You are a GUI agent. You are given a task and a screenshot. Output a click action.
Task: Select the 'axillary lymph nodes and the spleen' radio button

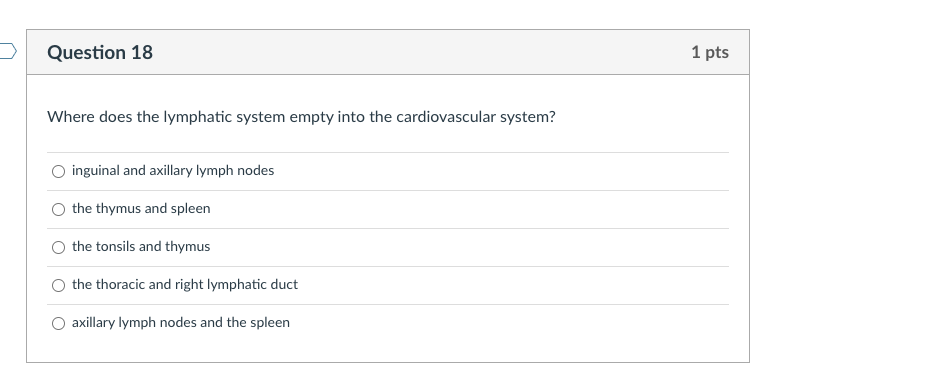click(58, 323)
